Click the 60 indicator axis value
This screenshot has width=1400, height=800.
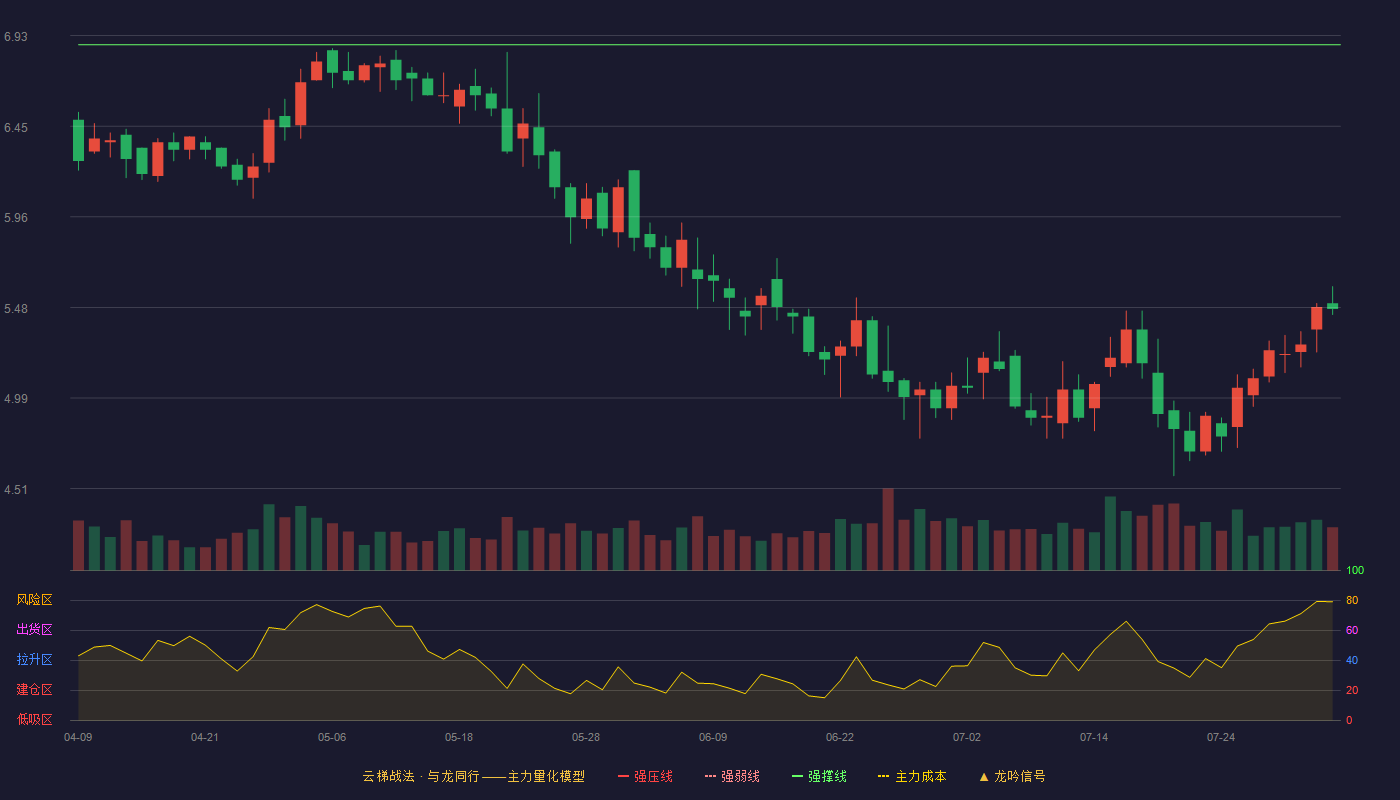1352,630
